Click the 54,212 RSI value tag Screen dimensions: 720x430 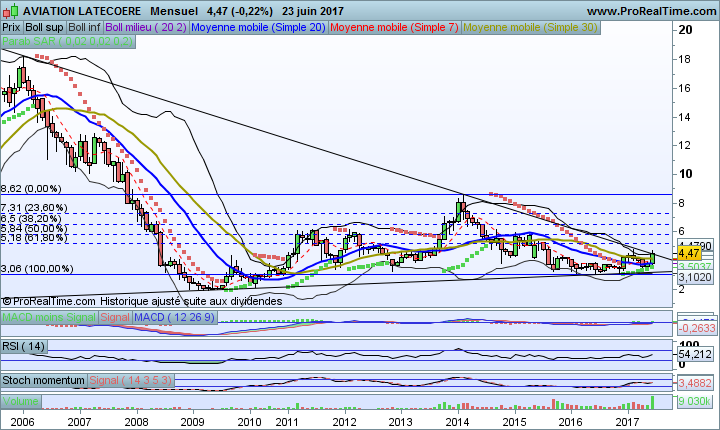695,354
